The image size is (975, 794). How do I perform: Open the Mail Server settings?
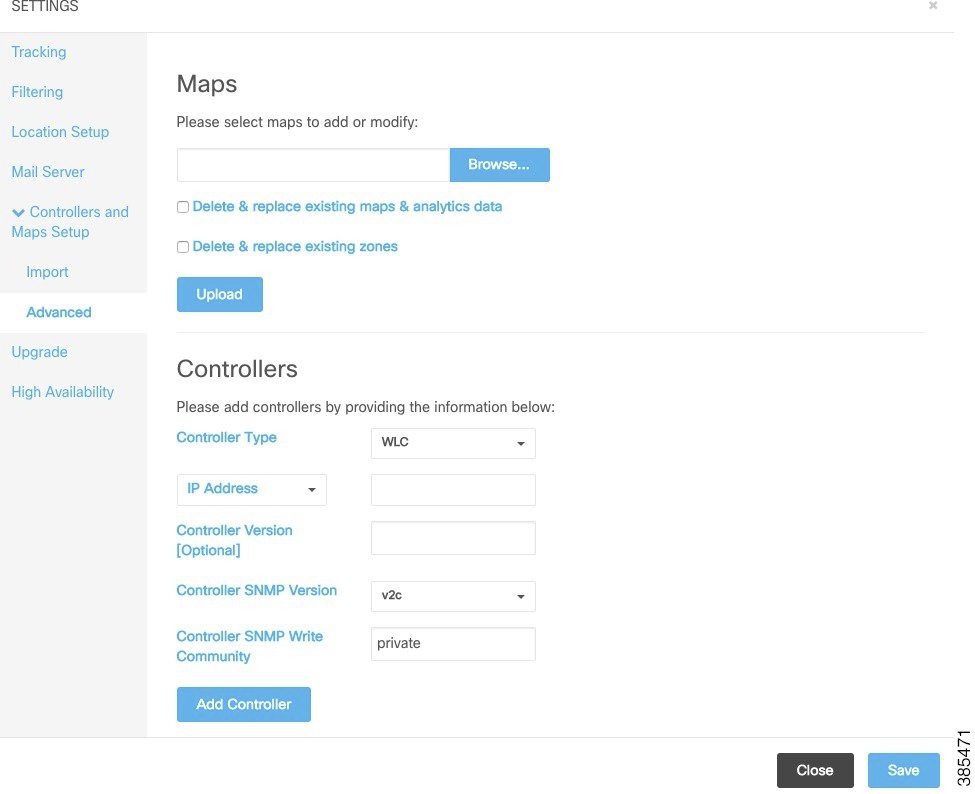point(47,172)
